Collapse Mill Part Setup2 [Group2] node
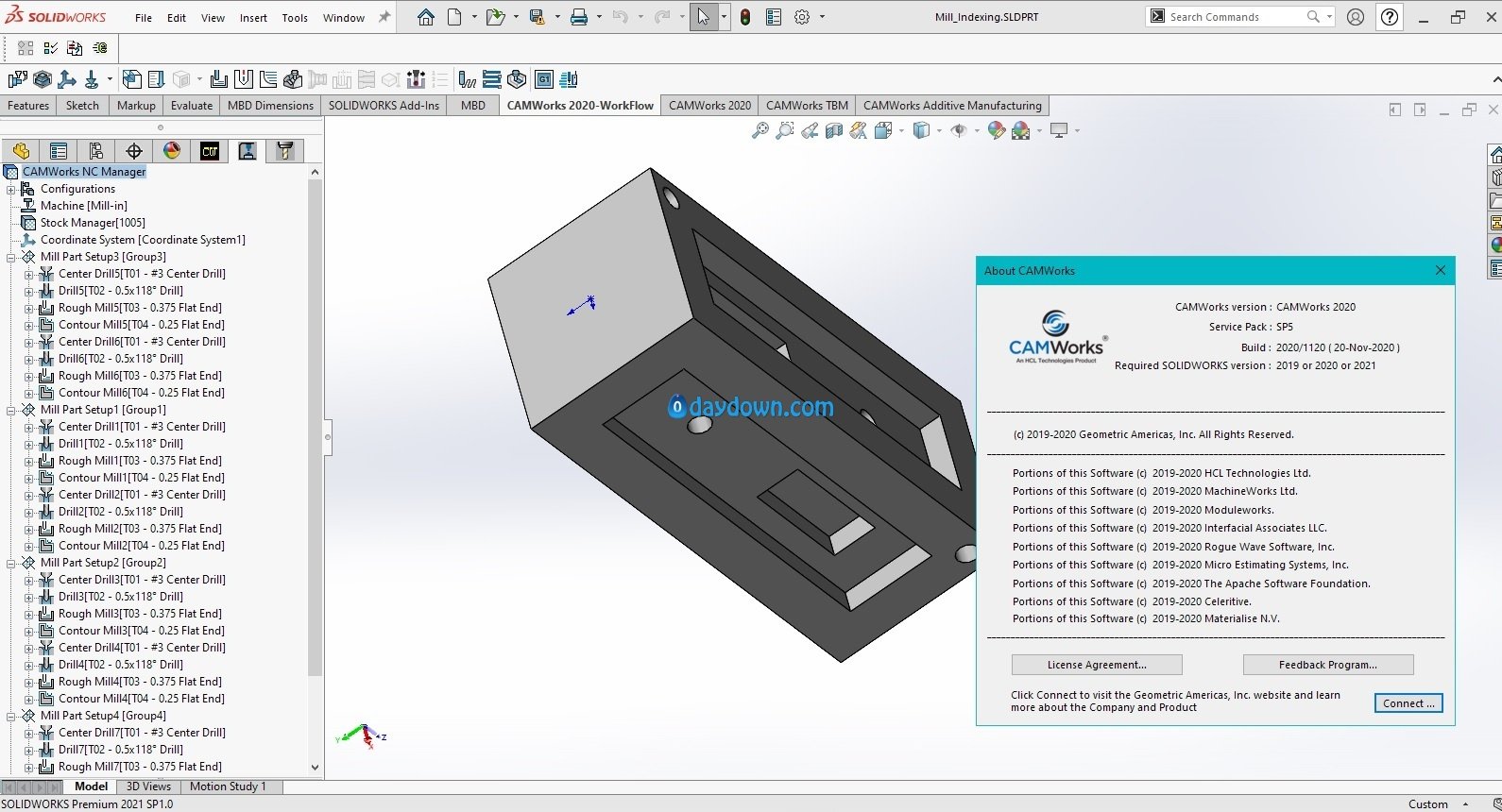 tap(11, 563)
